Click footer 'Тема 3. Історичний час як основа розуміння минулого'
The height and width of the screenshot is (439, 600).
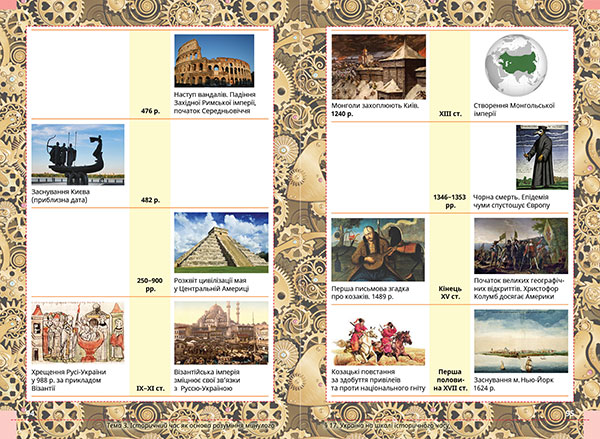pyautogui.click(x=191, y=426)
